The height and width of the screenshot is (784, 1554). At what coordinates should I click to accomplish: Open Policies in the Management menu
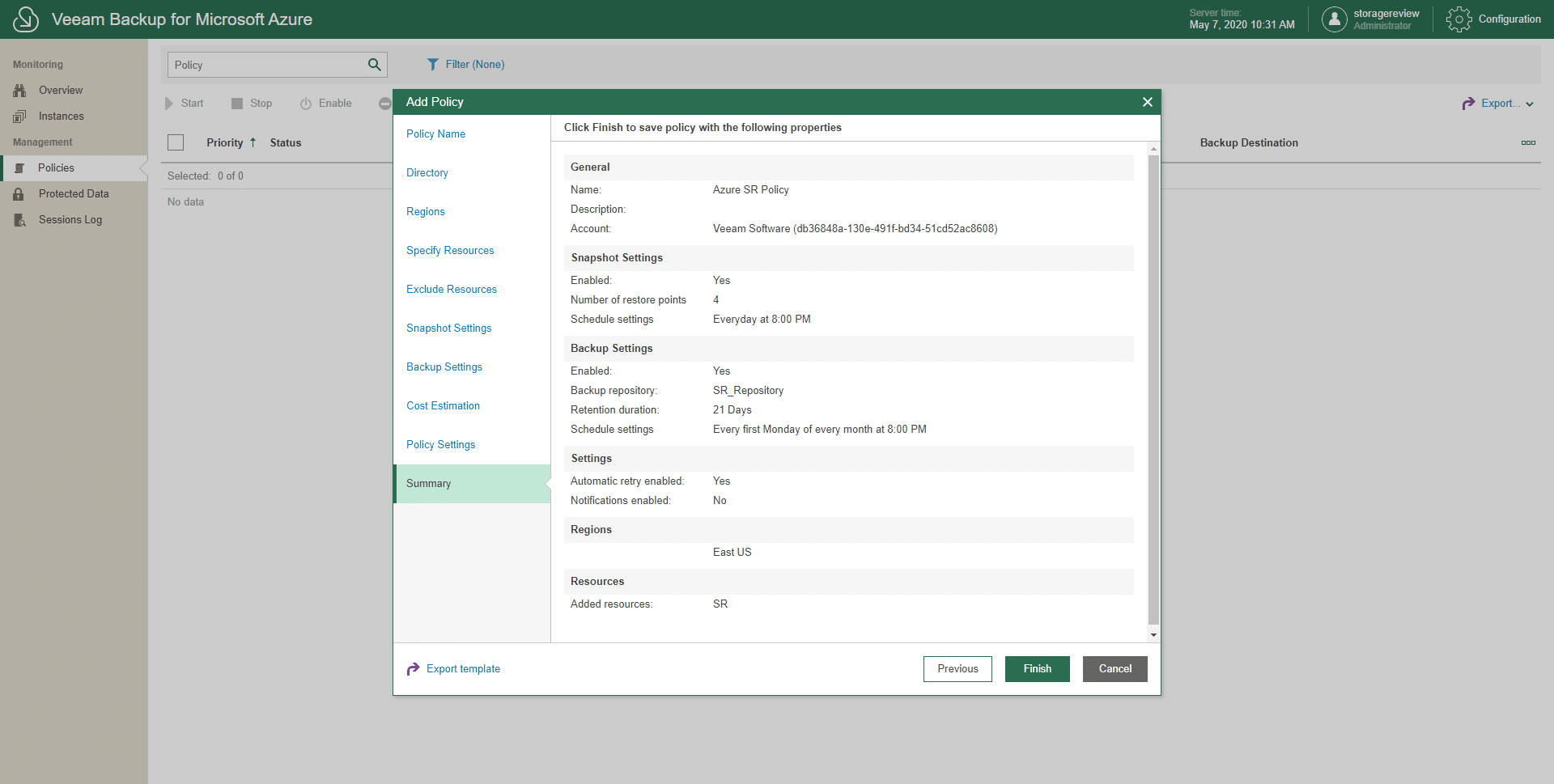coord(56,168)
